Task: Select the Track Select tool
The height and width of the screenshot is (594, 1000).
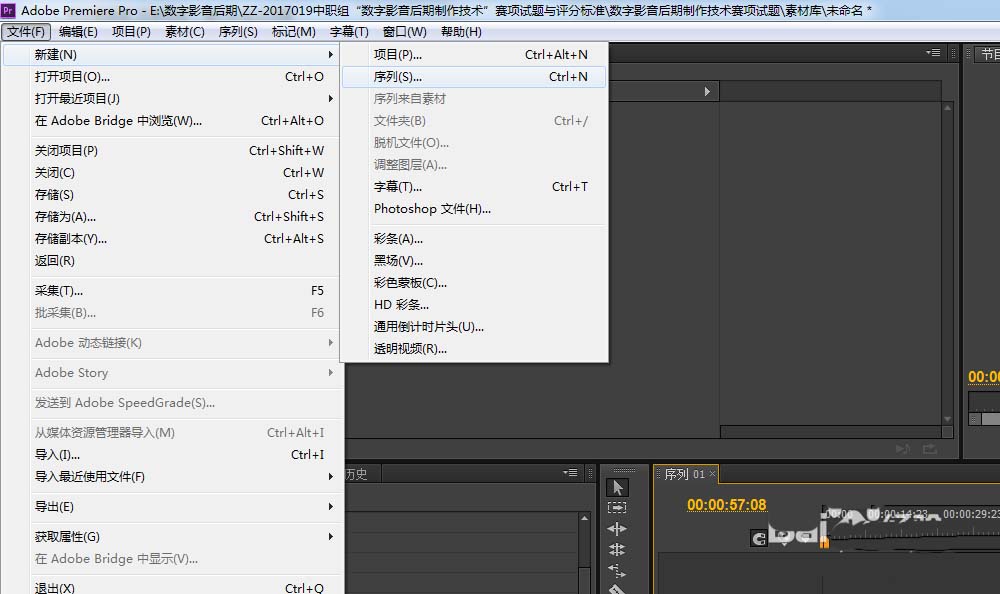Action: click(617, 508)
